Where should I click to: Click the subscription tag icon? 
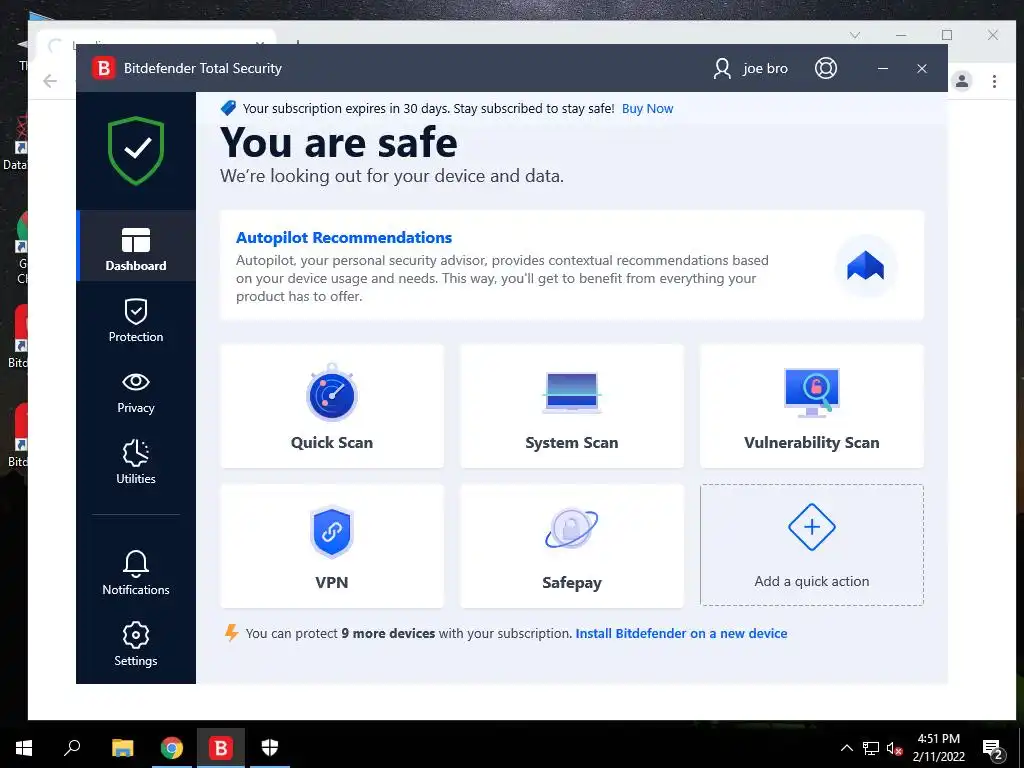pyautogui.click(x=228, y=108)
